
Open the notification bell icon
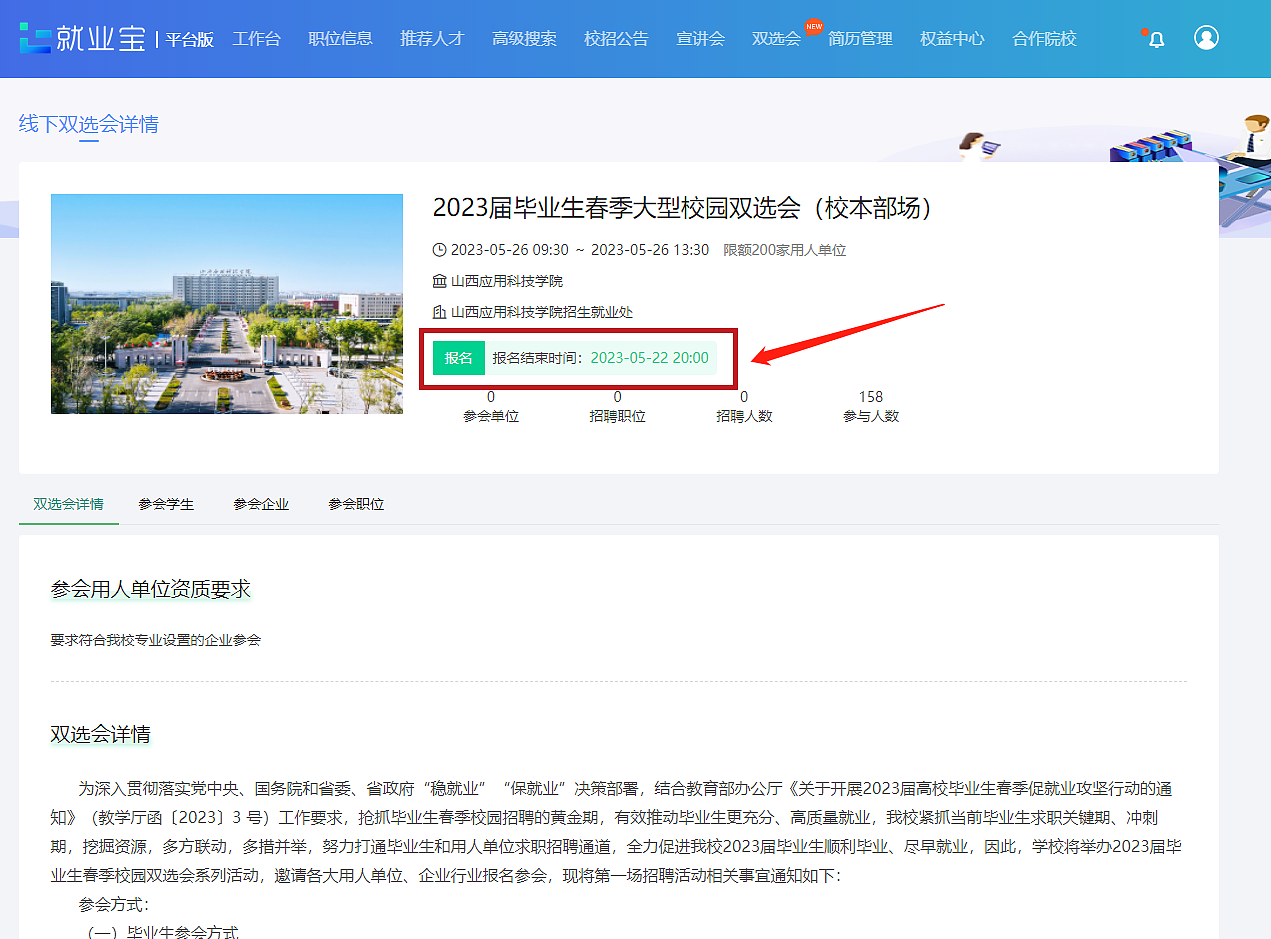(x=1156, y=39)
